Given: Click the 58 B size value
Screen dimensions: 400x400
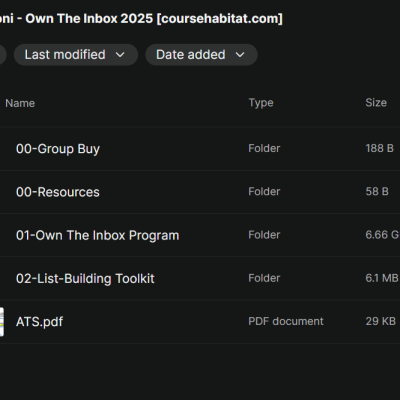Looking at the screenshot, I should tap(377, 192).
